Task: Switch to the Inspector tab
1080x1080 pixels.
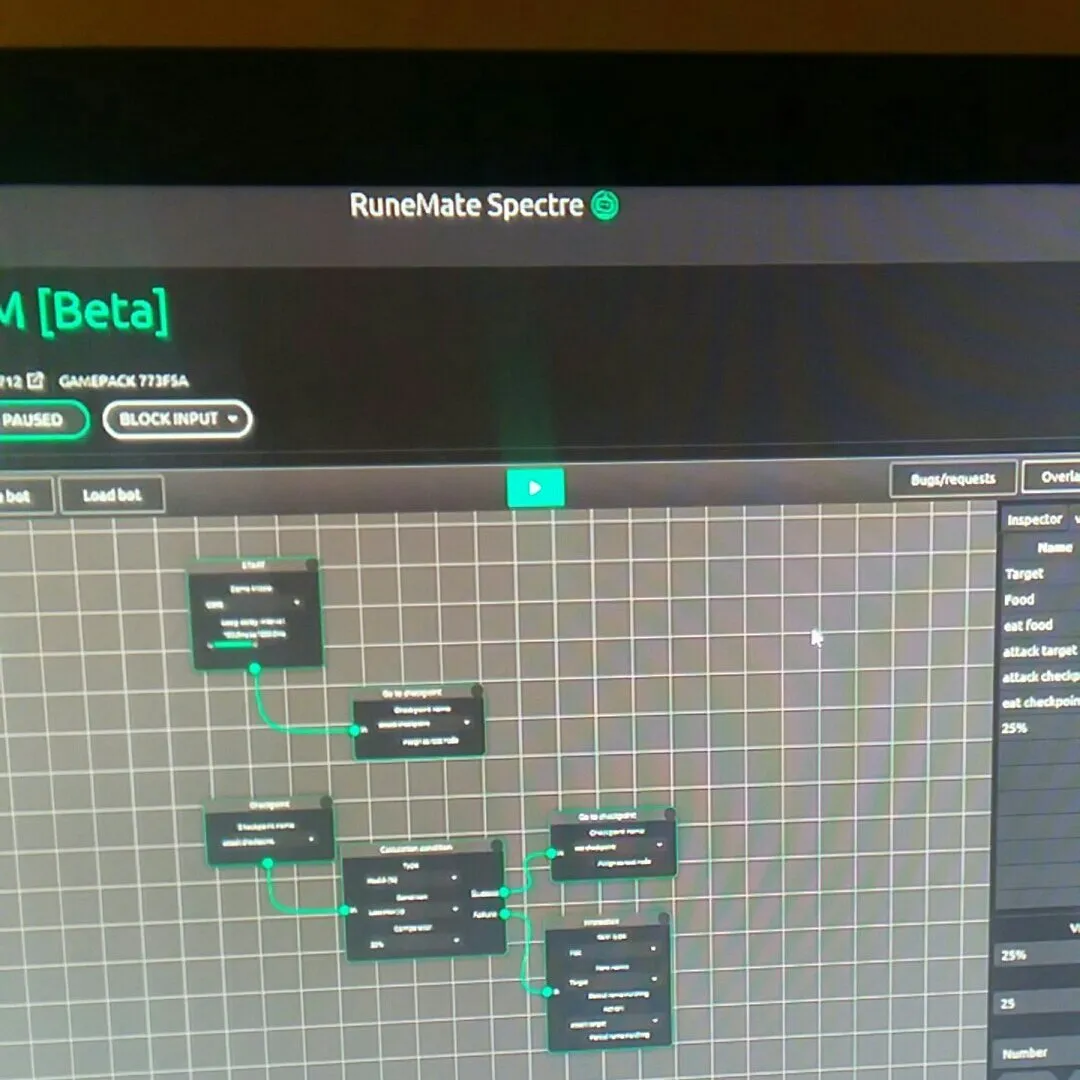Action: 1034,519
